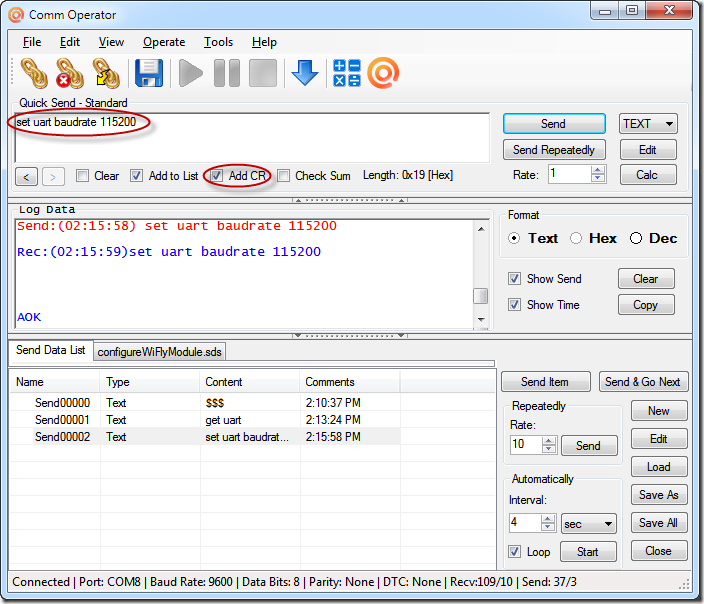Pause using the pause toolbar icon
Screen dimensions: 704x604
point(227,73)
